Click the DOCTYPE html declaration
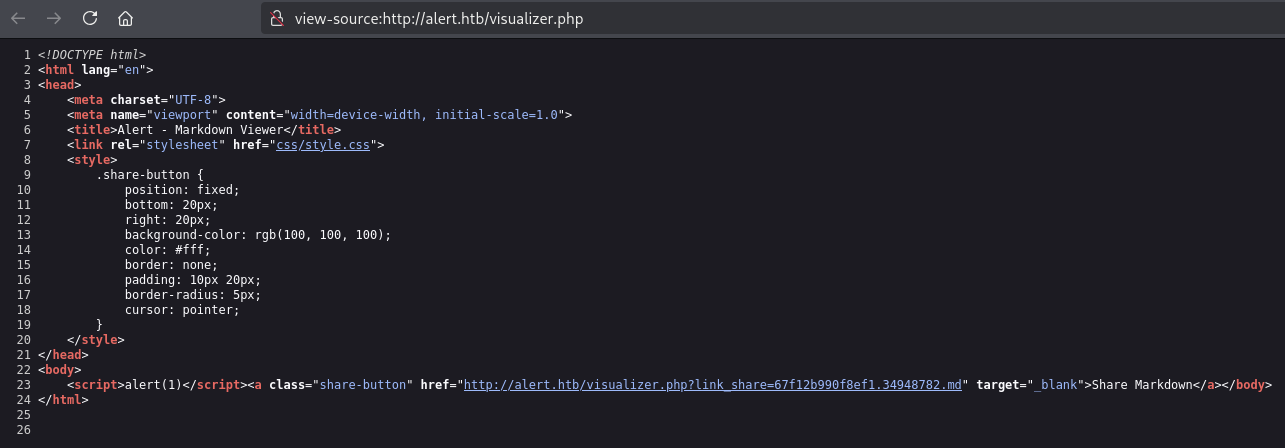This screenshot has width=1285, height=448. (92, 55)
